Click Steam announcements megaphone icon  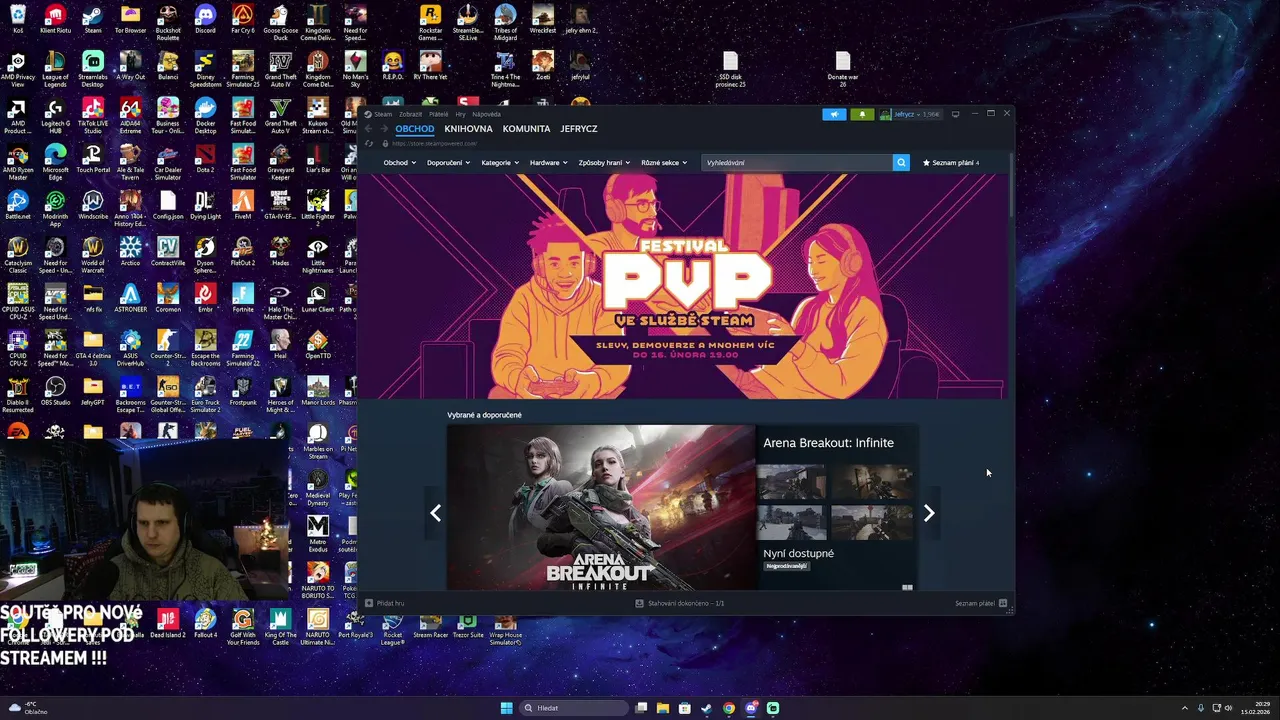834,114
